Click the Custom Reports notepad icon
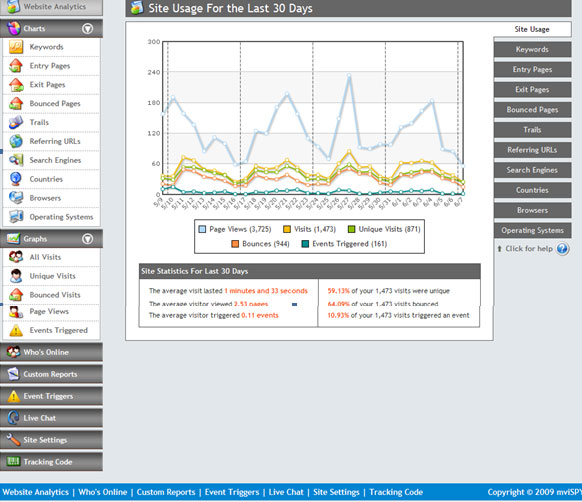Screen dimensions: 582x502 pos(13,374)
